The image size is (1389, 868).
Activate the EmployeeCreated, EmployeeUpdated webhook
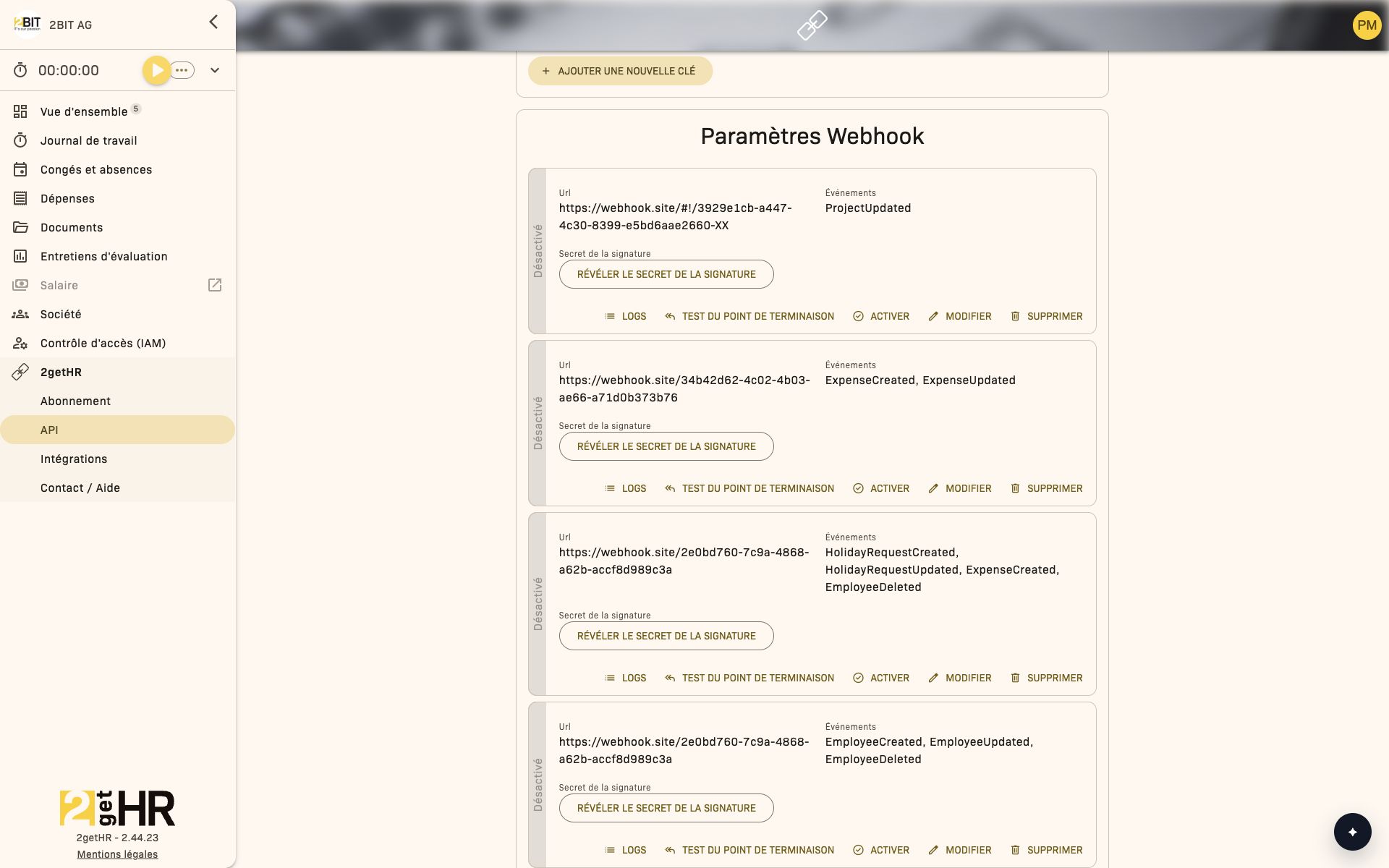pos(881,850)
